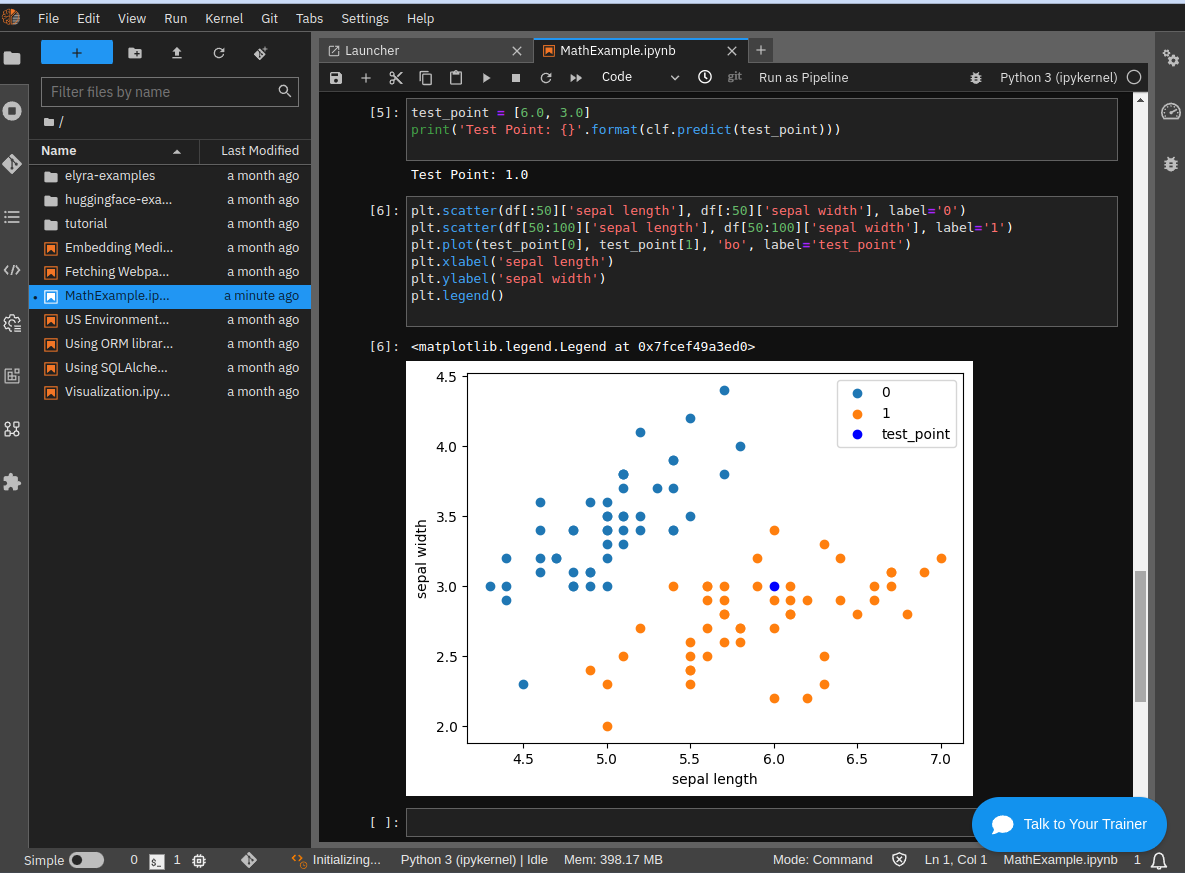Open the File menu
Image resolution: width=1185 pixels, height=873 pixels.
pos(48,18)
